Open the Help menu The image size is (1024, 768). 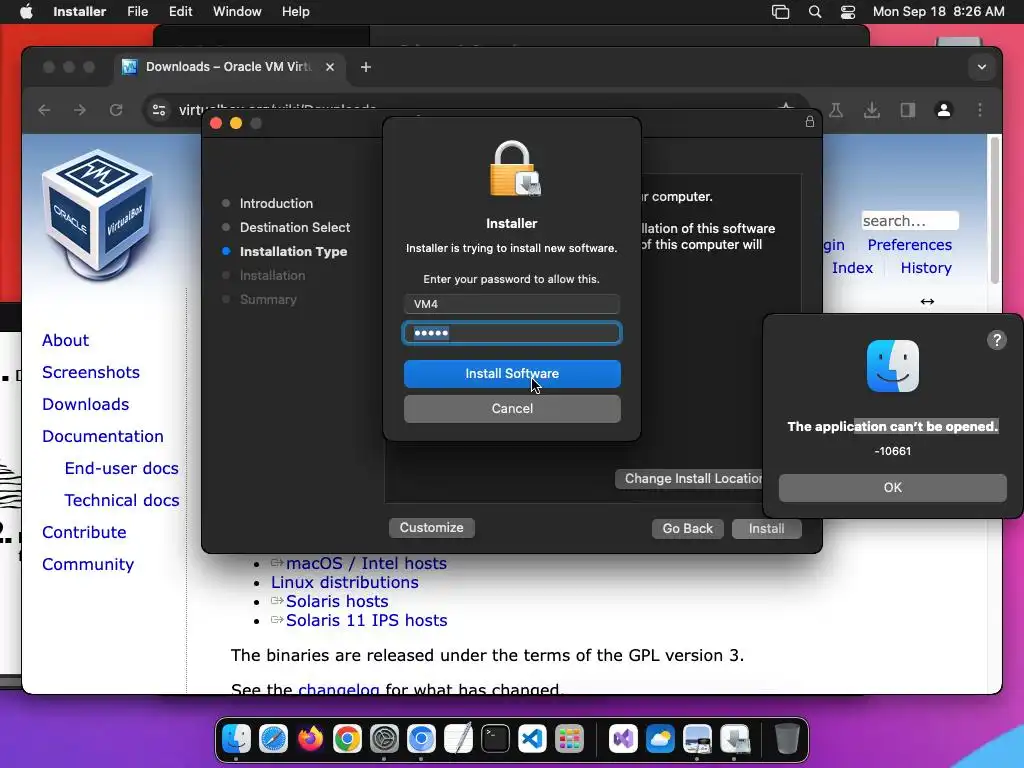(x=295, y=12)
